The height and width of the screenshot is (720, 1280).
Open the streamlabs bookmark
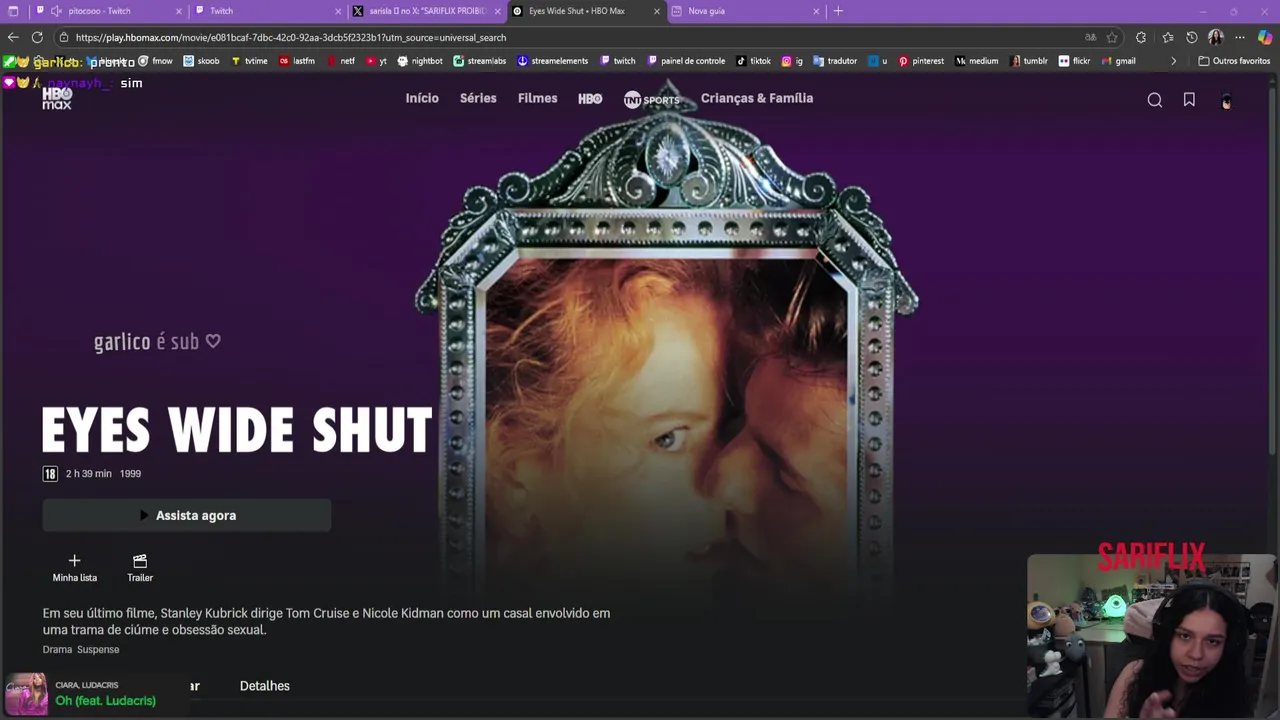click(x=480, y=61)
